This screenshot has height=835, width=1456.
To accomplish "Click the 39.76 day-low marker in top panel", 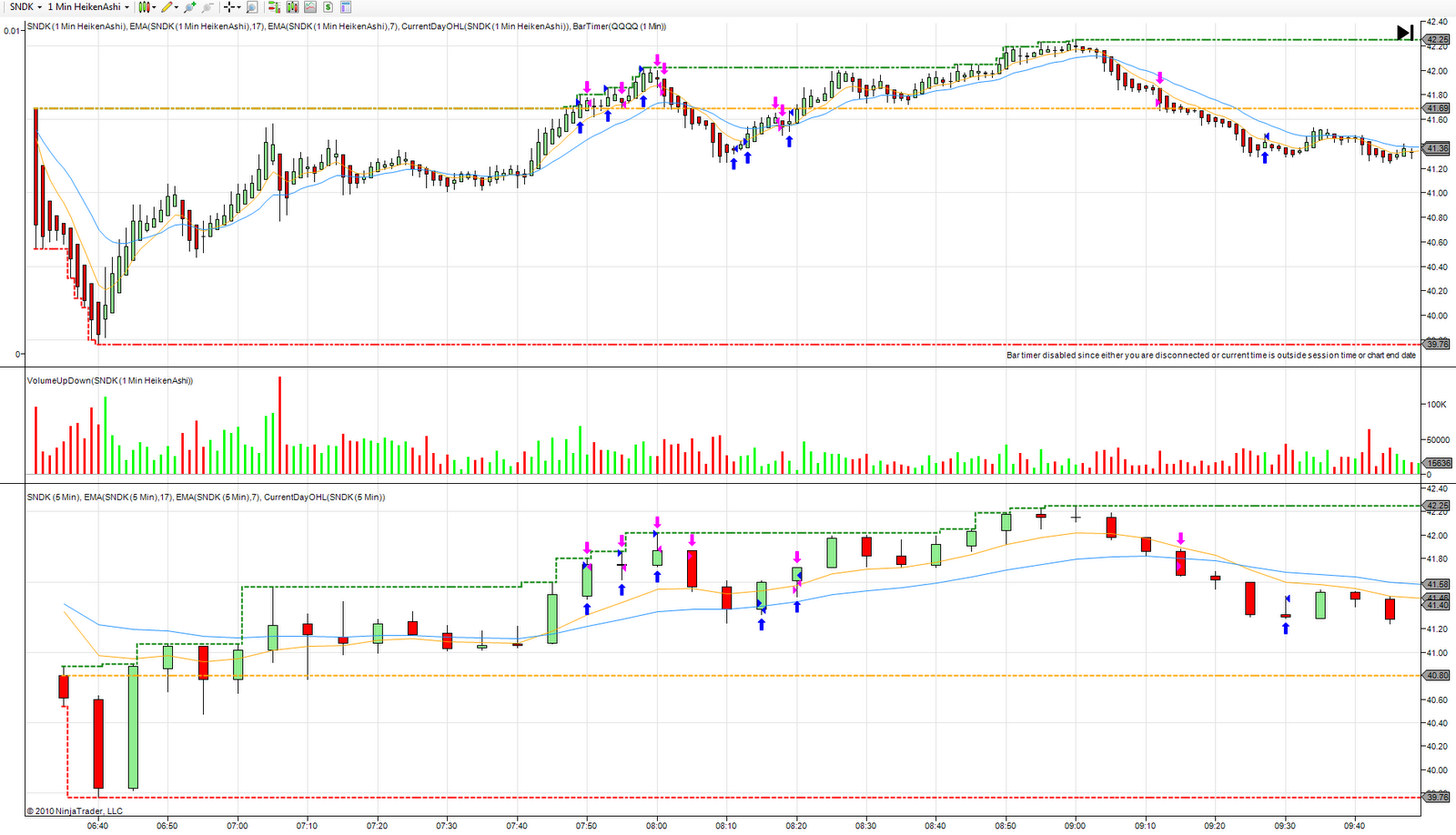I will click(x=1437, y=344).
